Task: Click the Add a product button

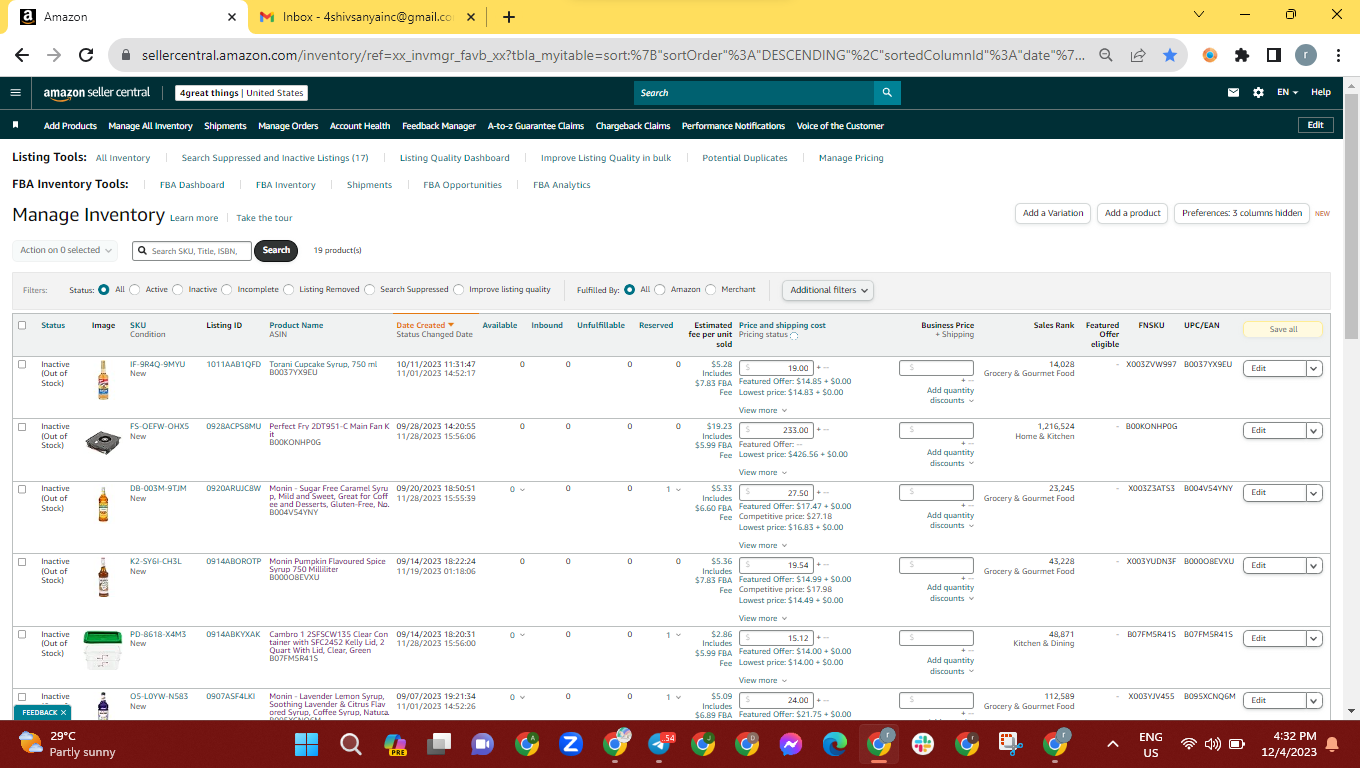Action: [1133, 213]
